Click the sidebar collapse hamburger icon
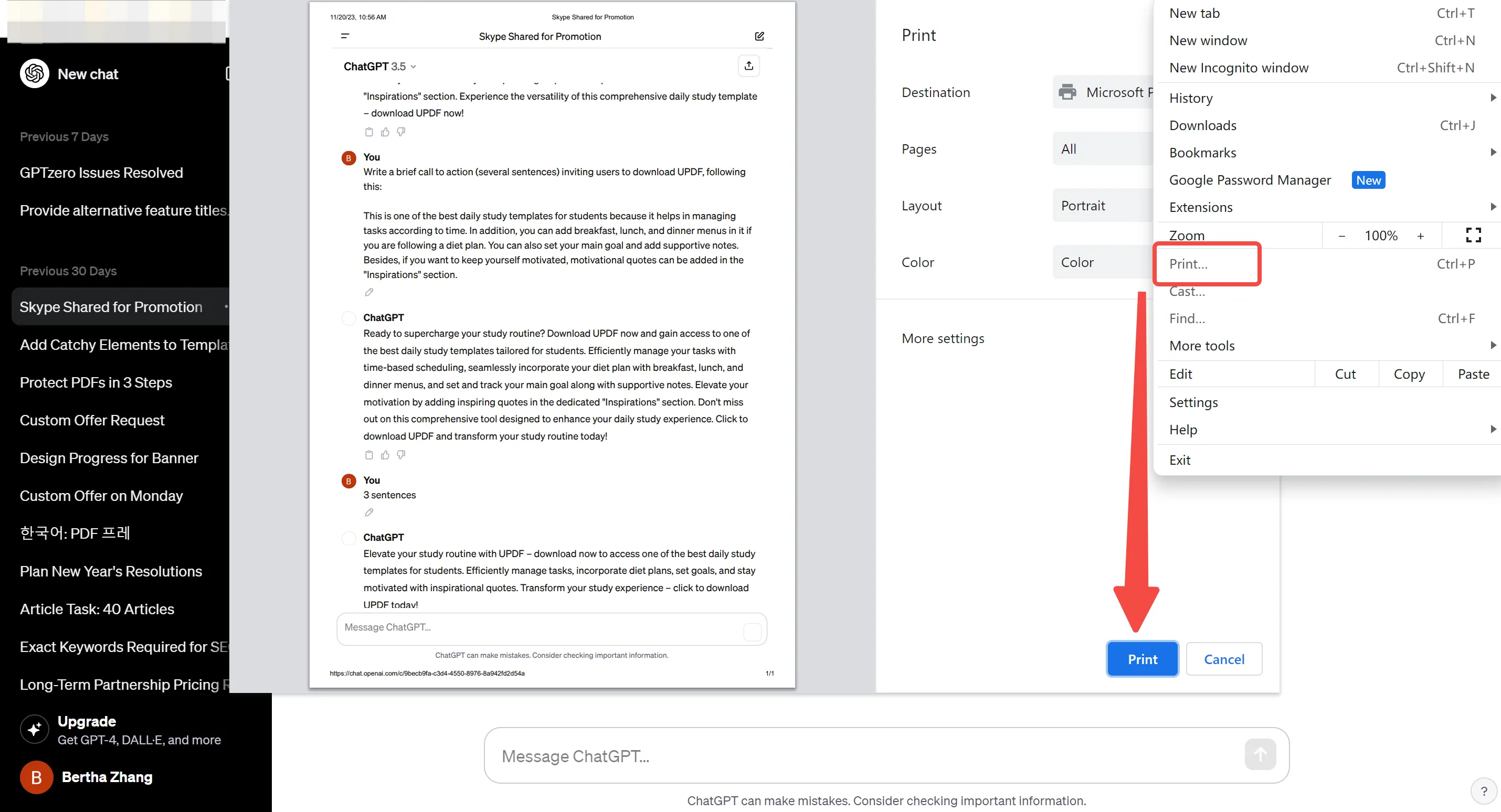Viewport: 1501px width, 812px height. (x=345, y=36)
